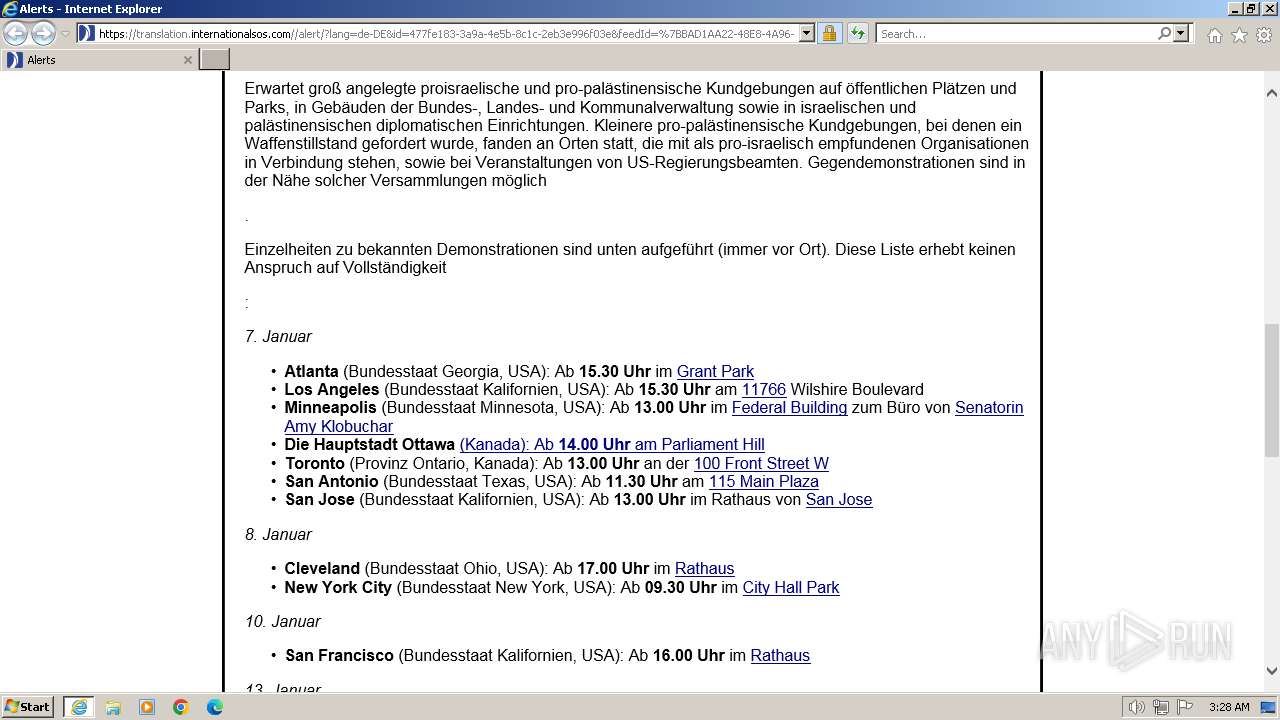Image resolution: width=1280 pixels, height=720 pixels.
Task: Click the '7. Januar' date heading
Action: (x=278, y=336)
